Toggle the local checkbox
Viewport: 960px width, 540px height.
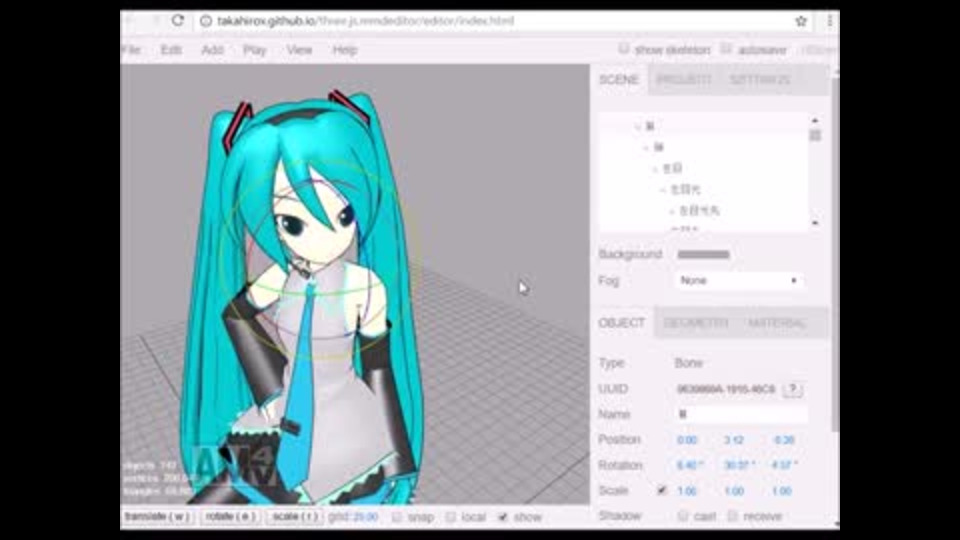coord(451,517)
